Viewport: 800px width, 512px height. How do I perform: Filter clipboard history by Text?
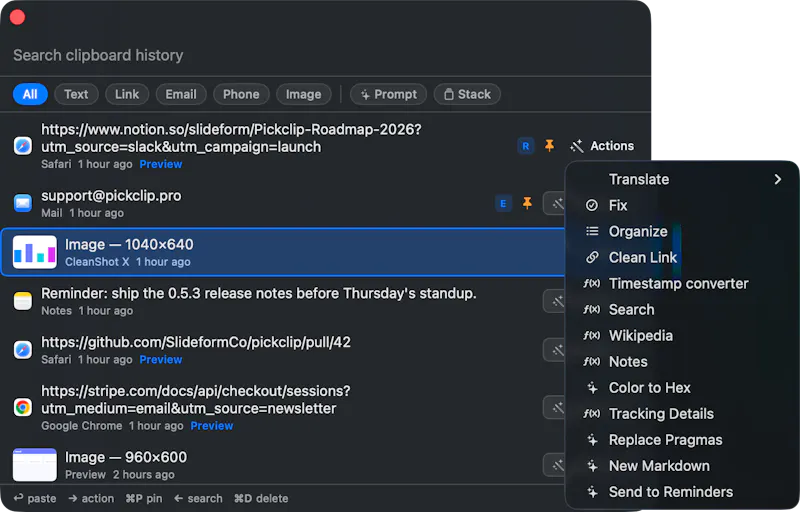pyautogui.click(x=76, y=94)
